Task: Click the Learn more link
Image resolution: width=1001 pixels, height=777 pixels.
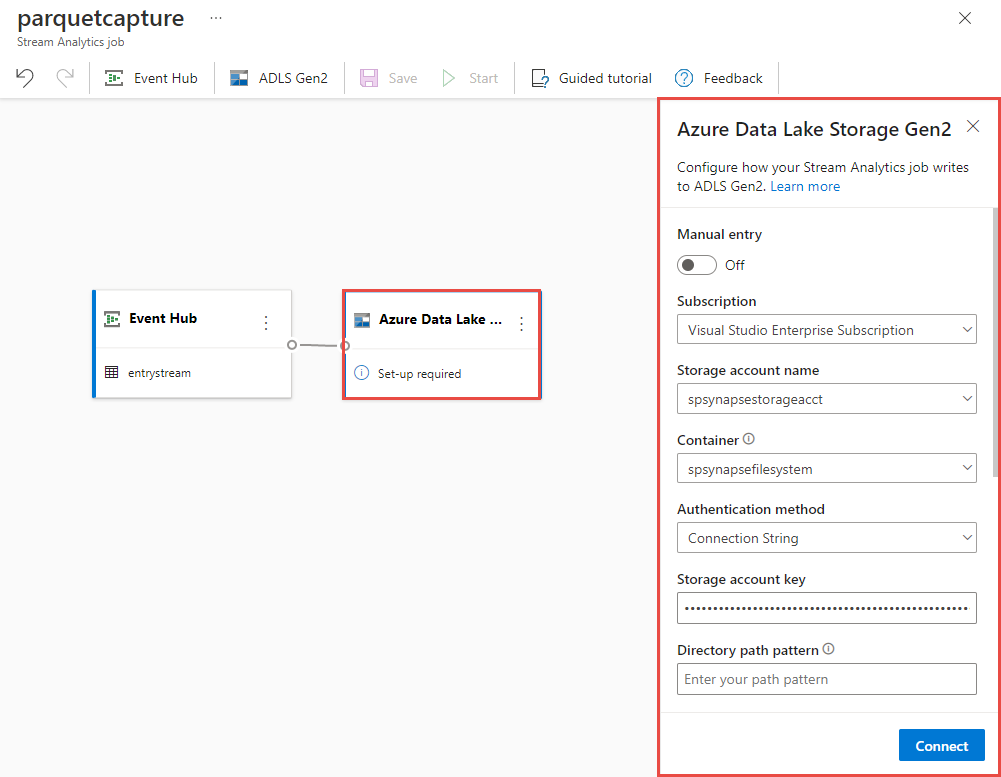Action: coord(805,186)
